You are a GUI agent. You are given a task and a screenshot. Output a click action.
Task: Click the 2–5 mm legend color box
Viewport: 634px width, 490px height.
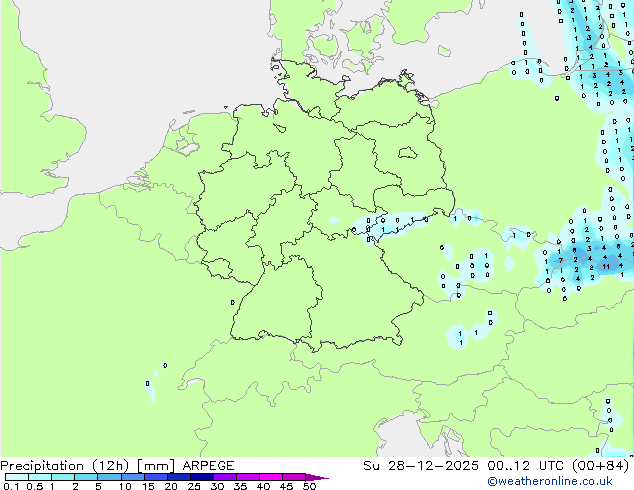(x=86, y=477)
